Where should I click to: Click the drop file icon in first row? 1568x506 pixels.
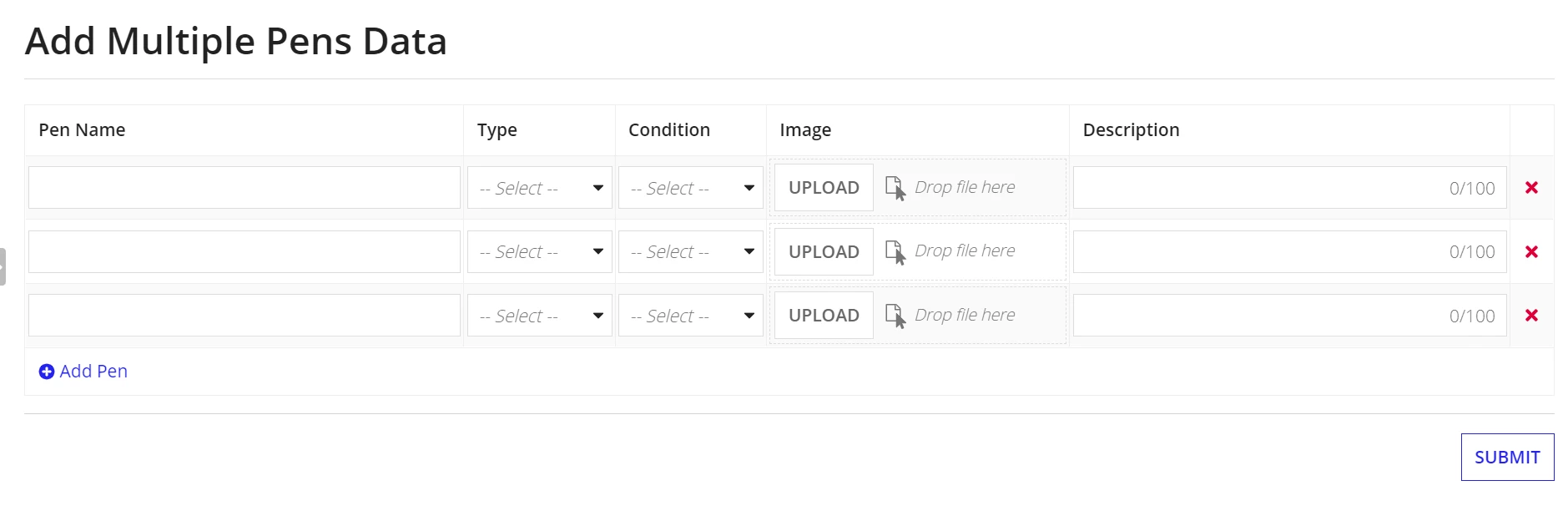pos(895,189)
